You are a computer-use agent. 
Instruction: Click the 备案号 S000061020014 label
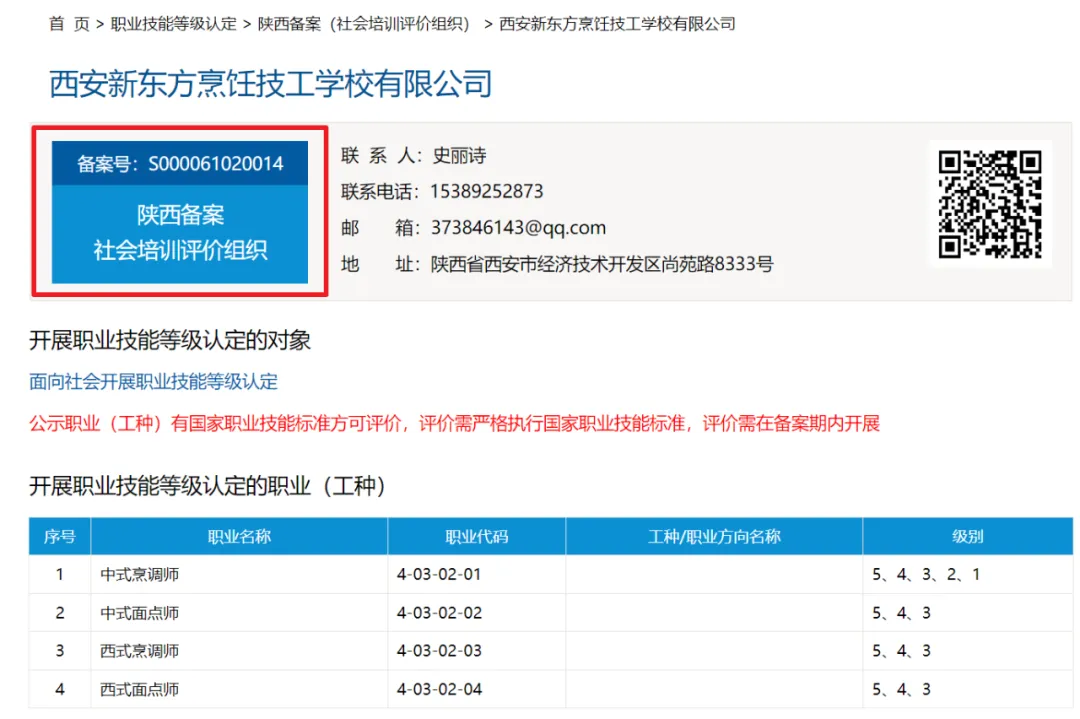(180, 164)
